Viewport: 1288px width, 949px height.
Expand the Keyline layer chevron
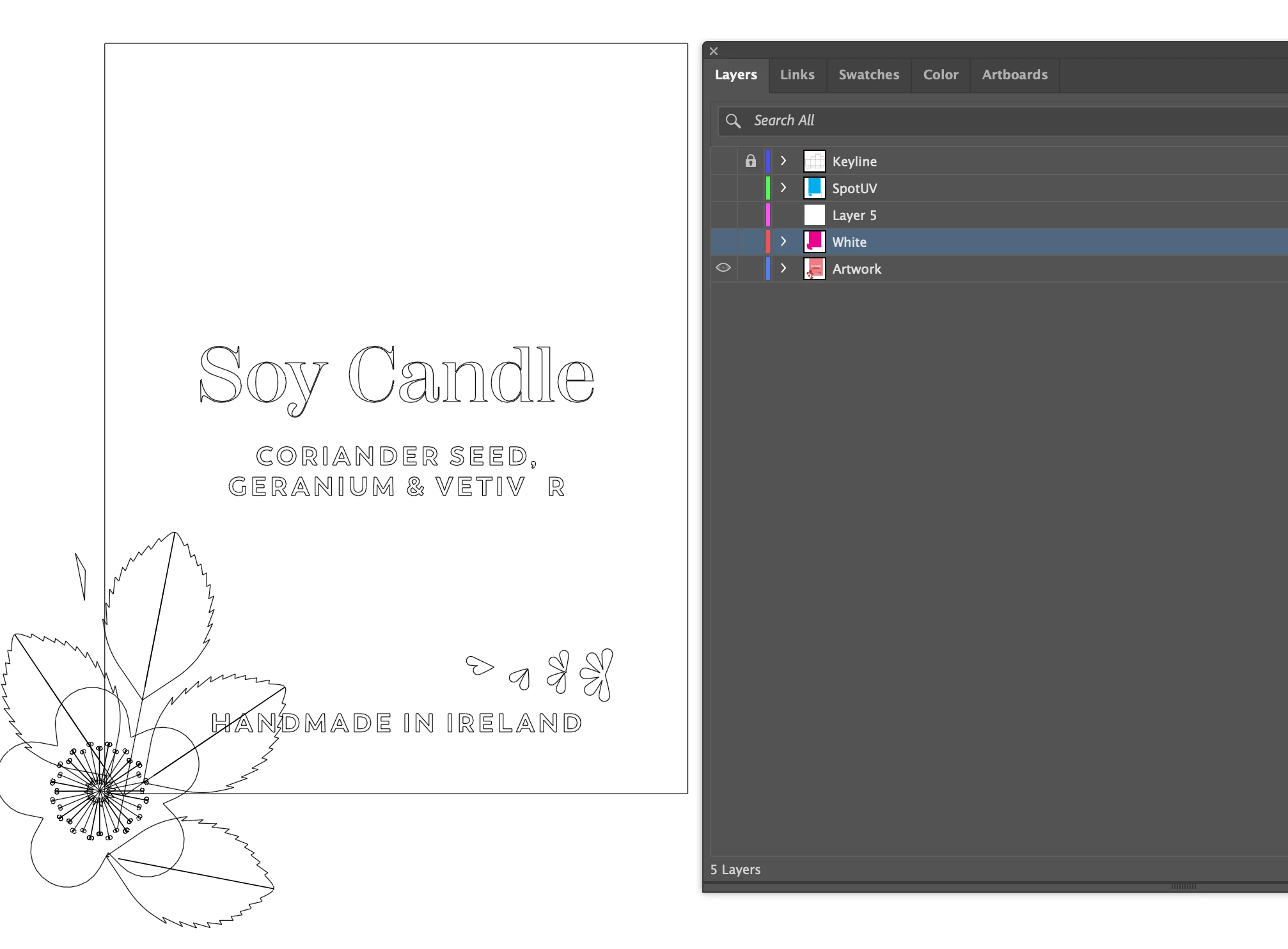783,161
